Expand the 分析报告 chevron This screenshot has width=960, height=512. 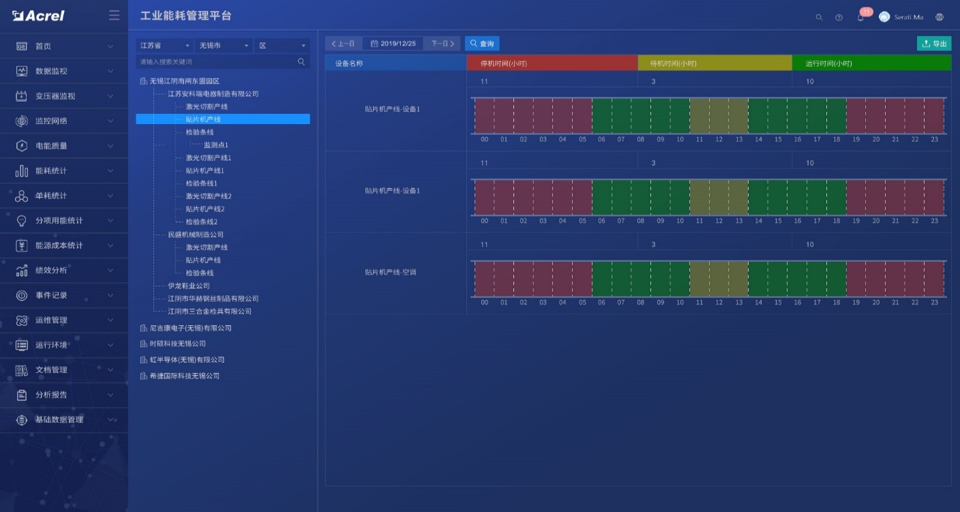tap(110, 395)
